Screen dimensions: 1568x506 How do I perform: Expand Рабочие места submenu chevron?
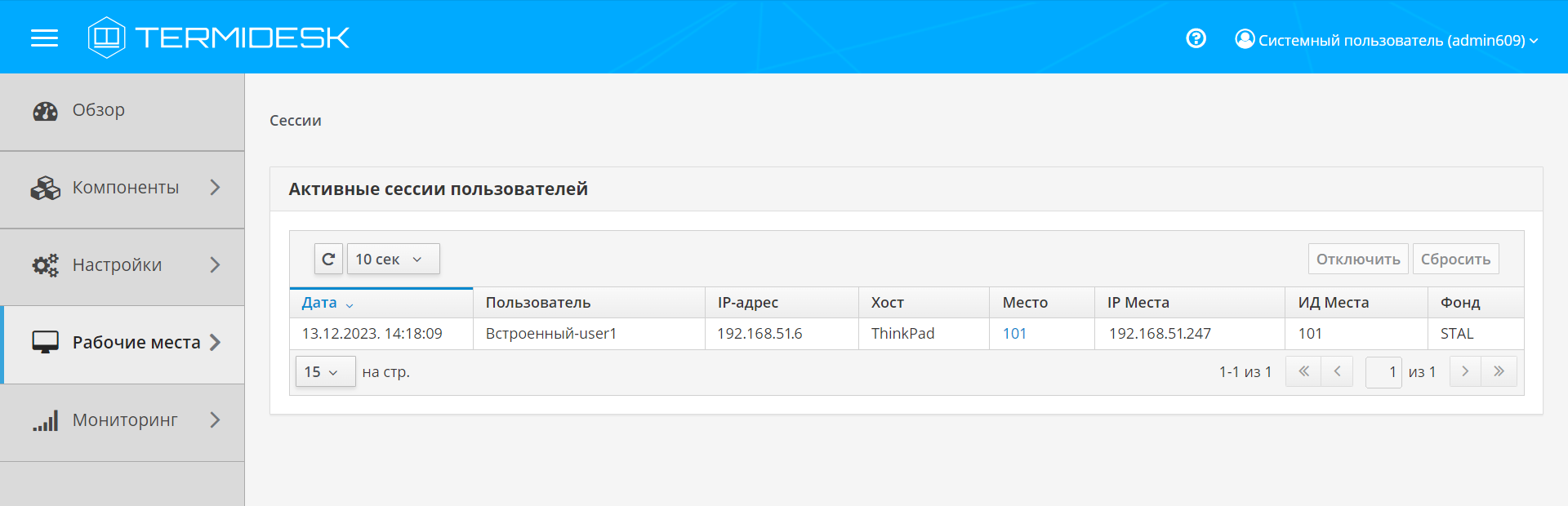click(x=215, y=343)
